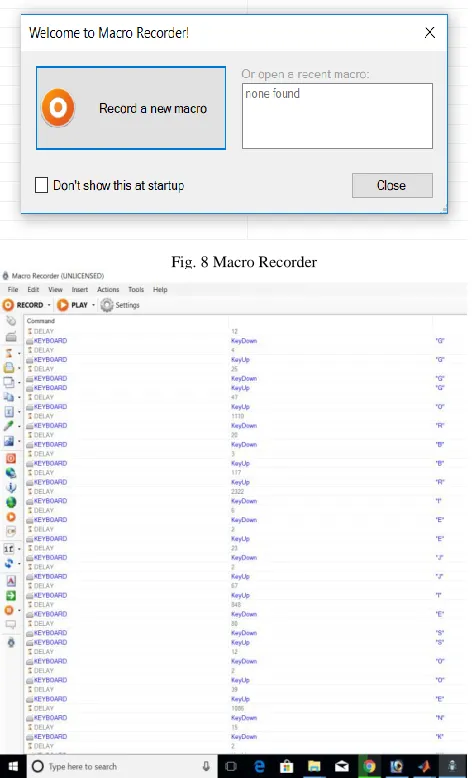Image resolution: width=472 pixels, height=778 pixels.
Task: Select the KEYBOARD KeyDown "S" row
Action: 246,633
